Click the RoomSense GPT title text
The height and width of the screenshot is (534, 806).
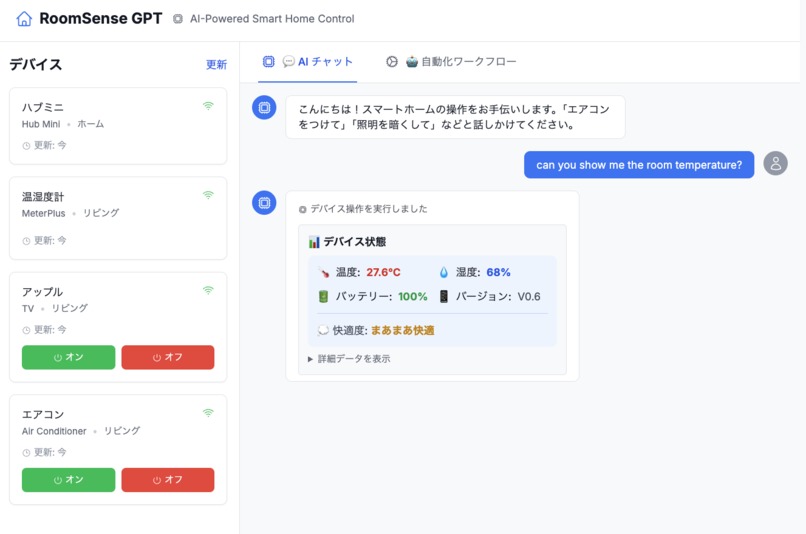[101, 19]
